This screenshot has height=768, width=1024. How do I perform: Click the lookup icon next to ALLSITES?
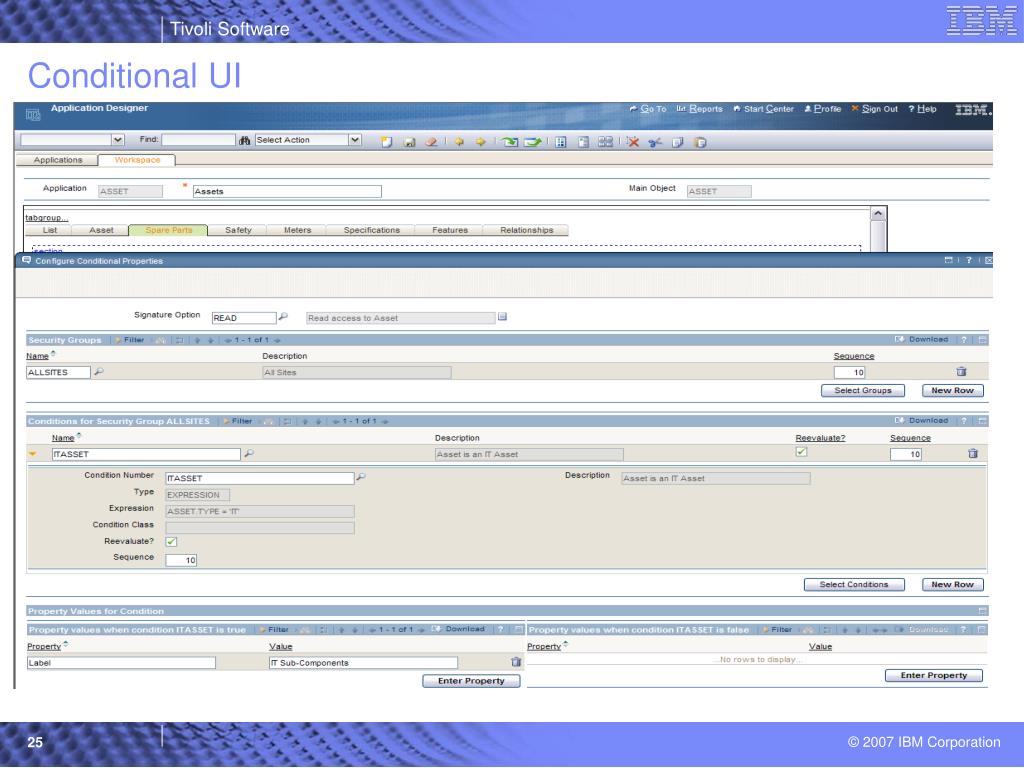[x=99, y=372]
